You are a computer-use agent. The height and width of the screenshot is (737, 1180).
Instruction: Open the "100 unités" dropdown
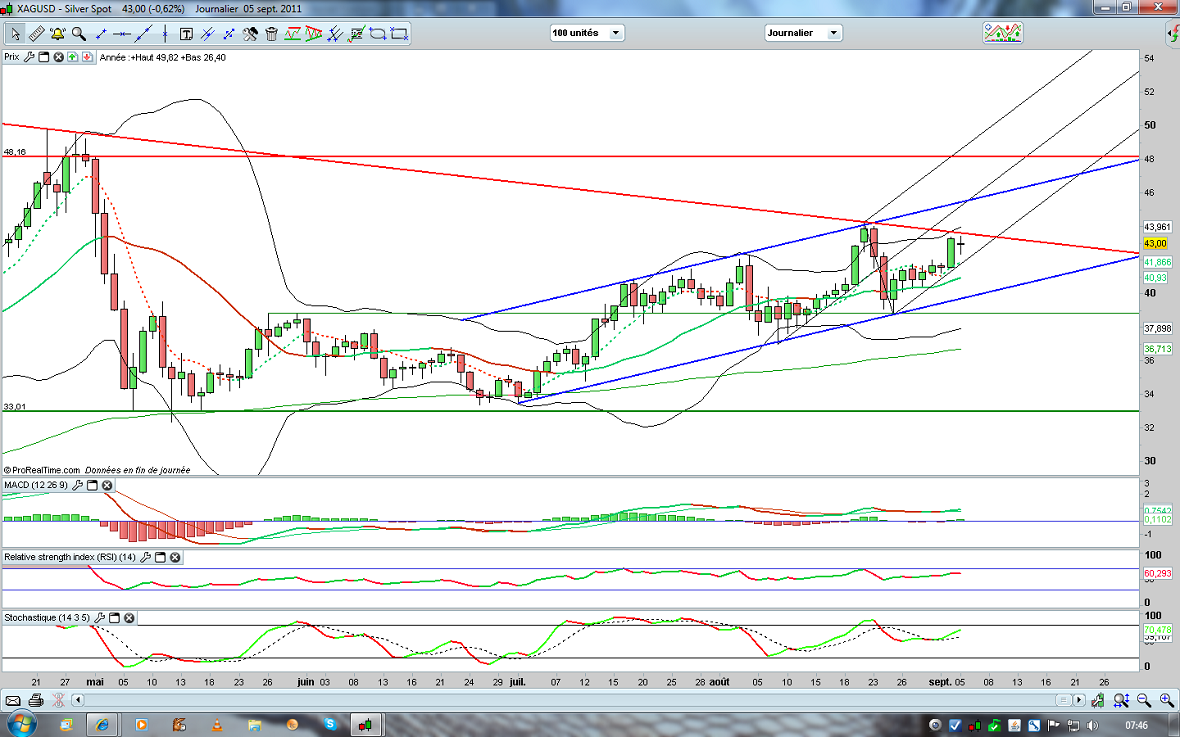point(587,33)
